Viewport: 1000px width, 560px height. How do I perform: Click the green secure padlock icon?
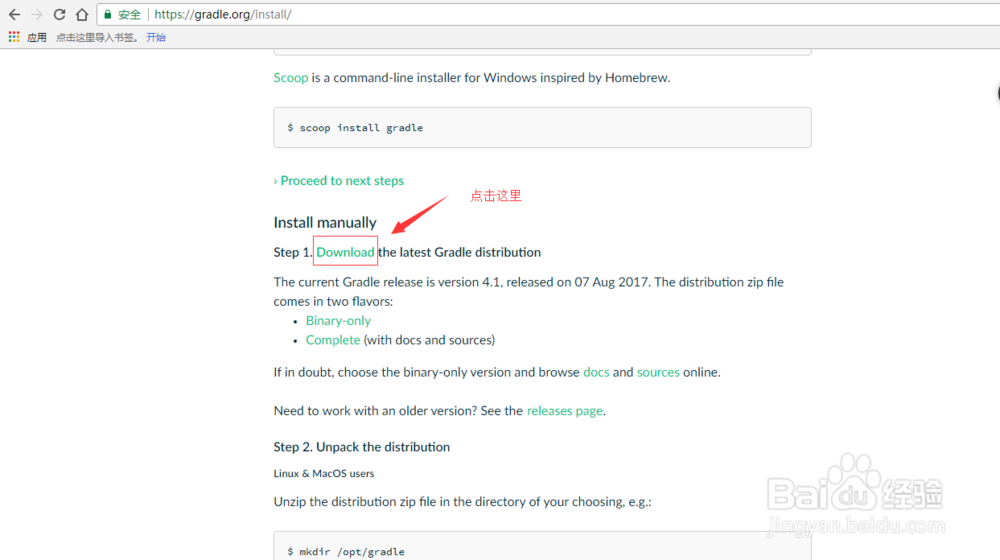tap(108, 14)
